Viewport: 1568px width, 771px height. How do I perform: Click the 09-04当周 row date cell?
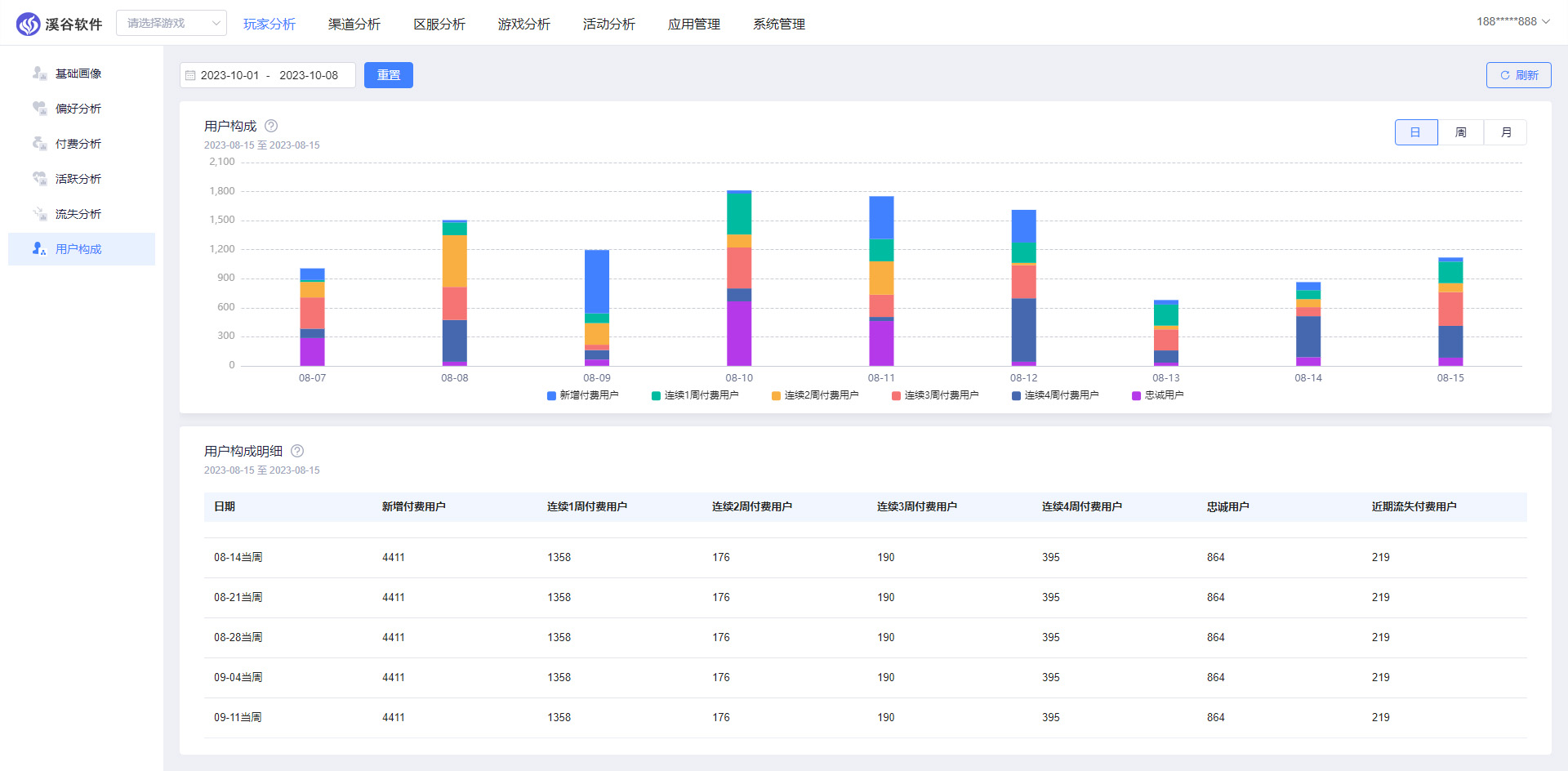[238, 677]
